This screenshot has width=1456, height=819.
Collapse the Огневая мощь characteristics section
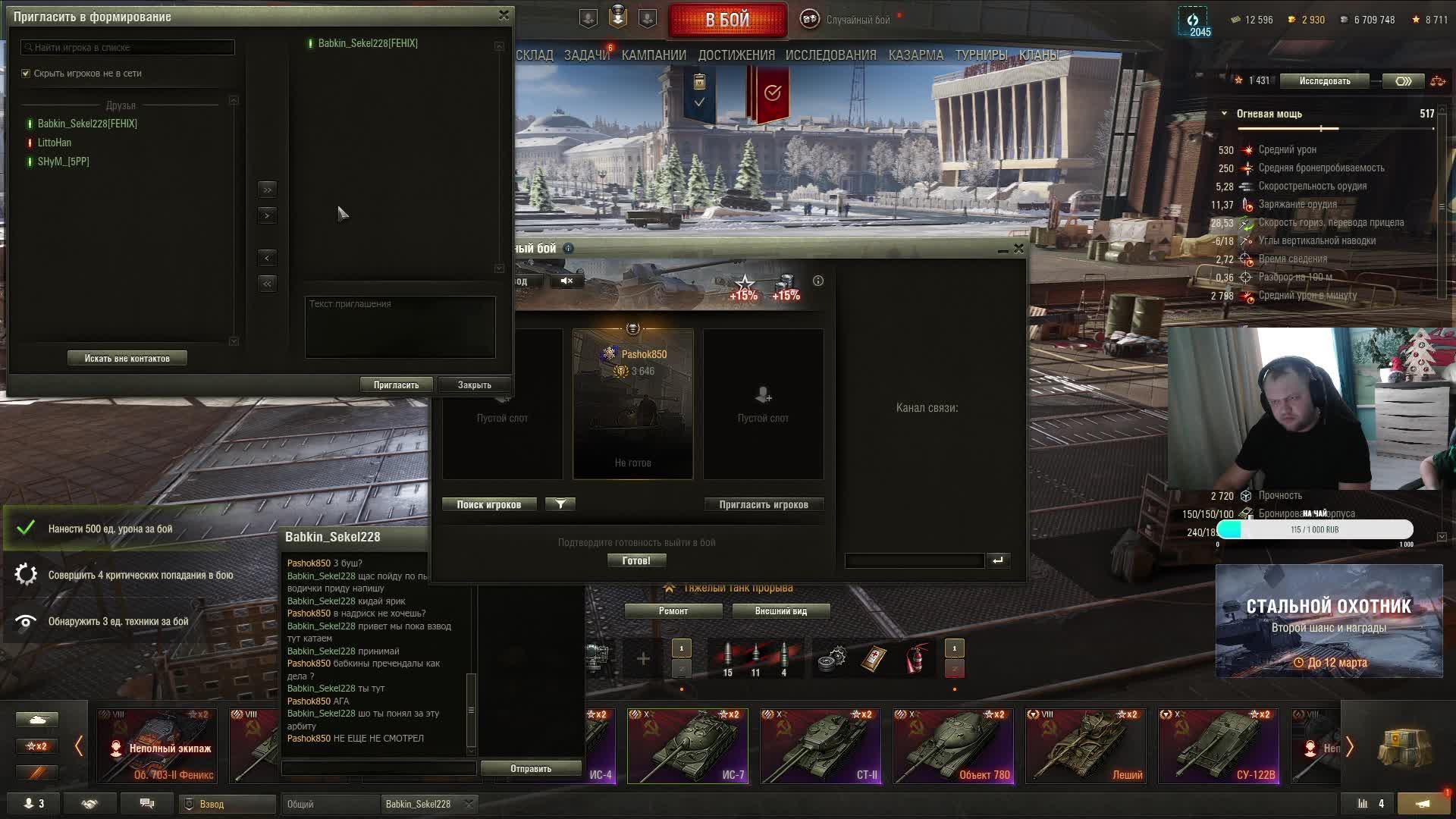click(1224, 114)
